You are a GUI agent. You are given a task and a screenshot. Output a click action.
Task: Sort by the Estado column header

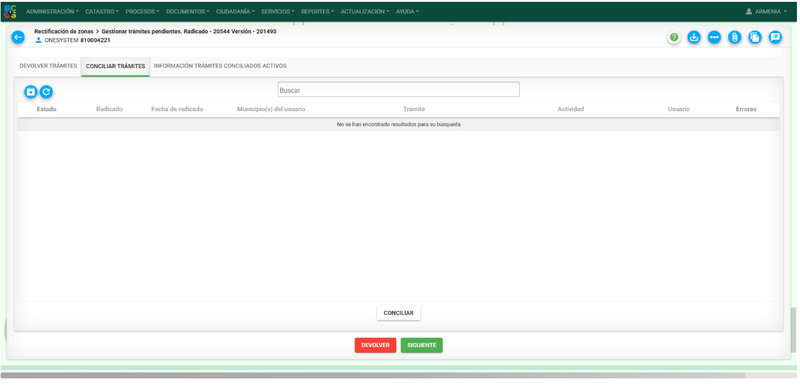click(46, 109)
